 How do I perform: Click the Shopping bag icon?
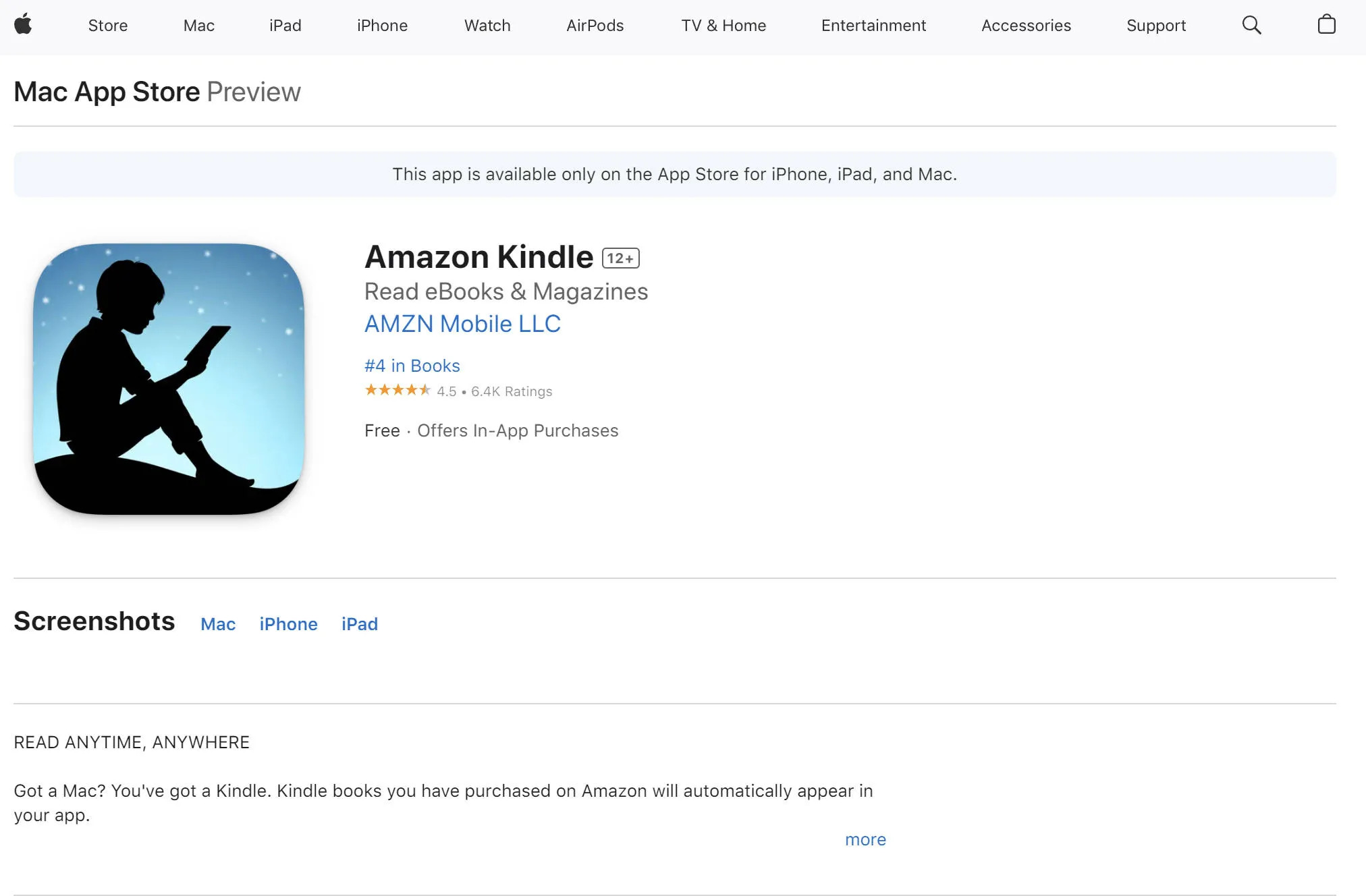[x=1326, y=25]
